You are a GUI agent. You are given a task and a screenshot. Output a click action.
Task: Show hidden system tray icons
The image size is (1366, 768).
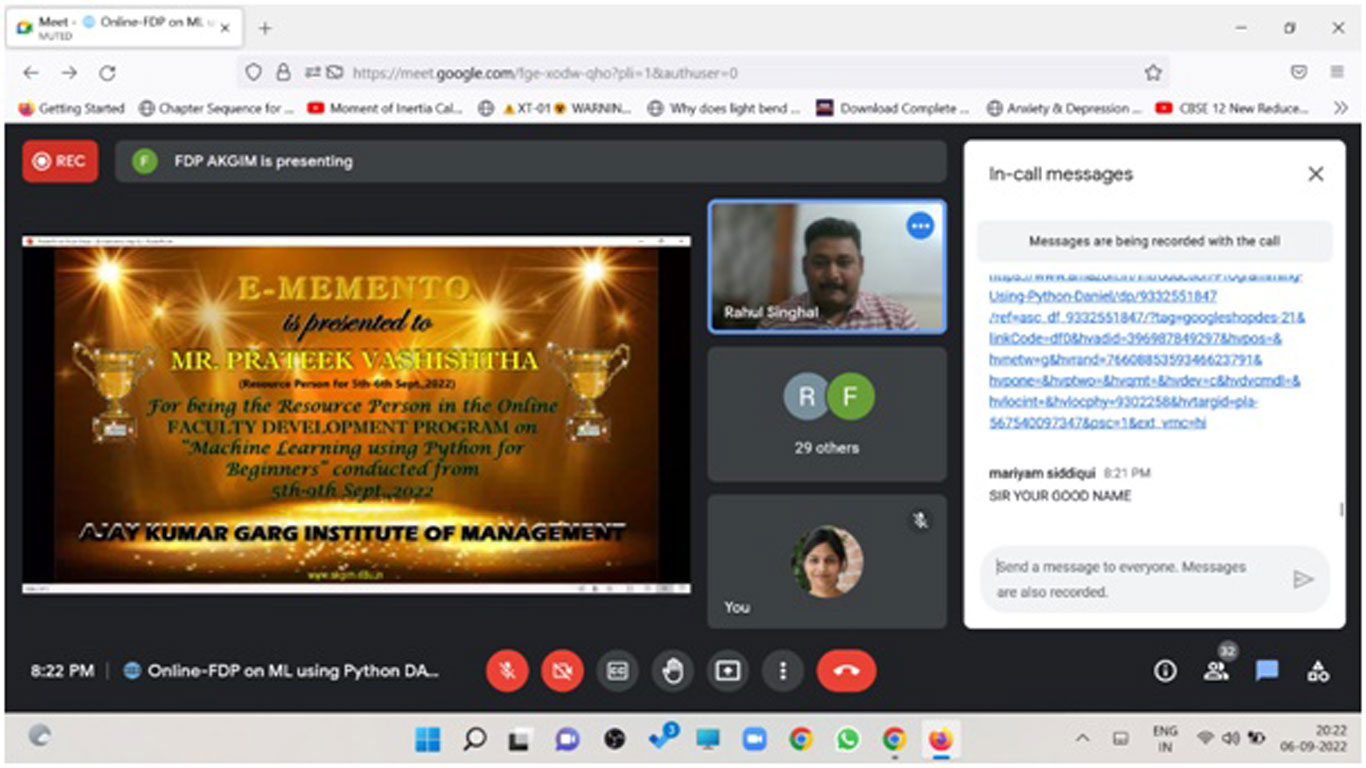(1082, 739)
